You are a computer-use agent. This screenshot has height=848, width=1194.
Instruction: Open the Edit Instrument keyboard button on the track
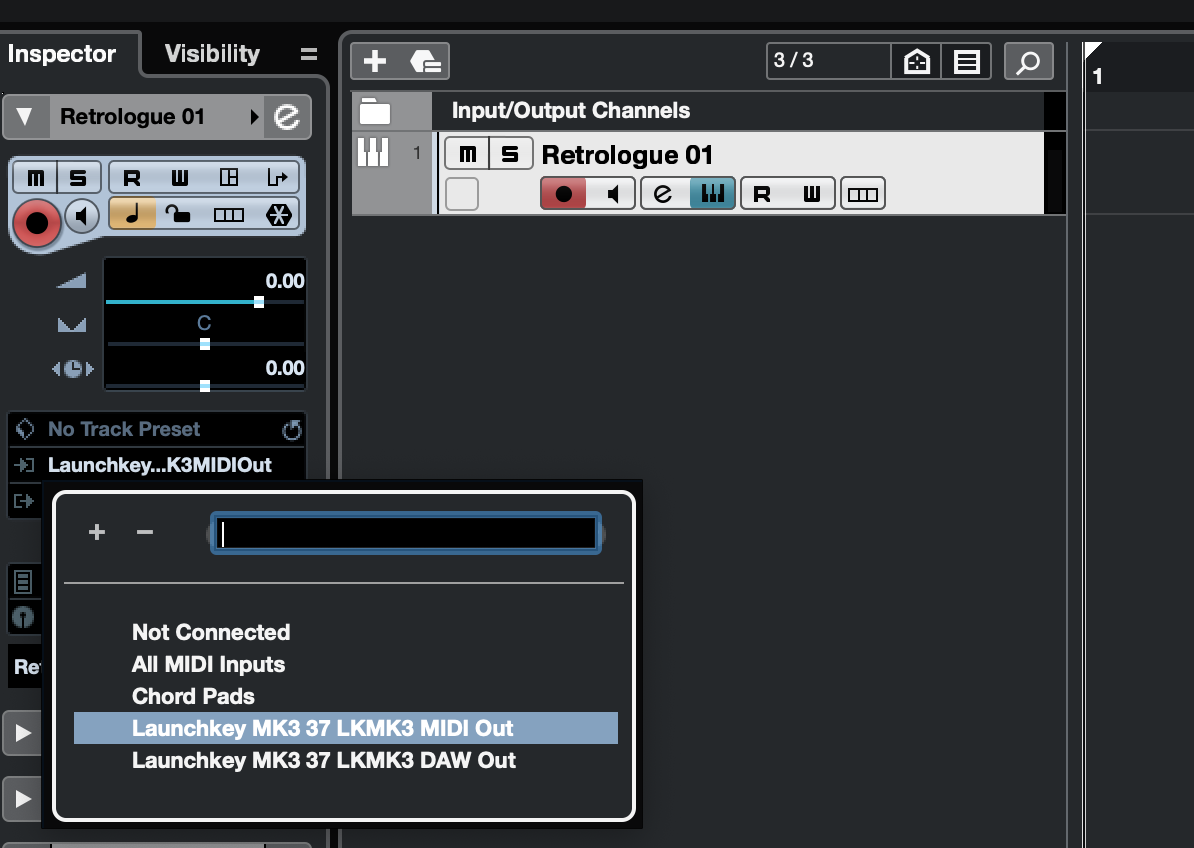tap(713, 194)
